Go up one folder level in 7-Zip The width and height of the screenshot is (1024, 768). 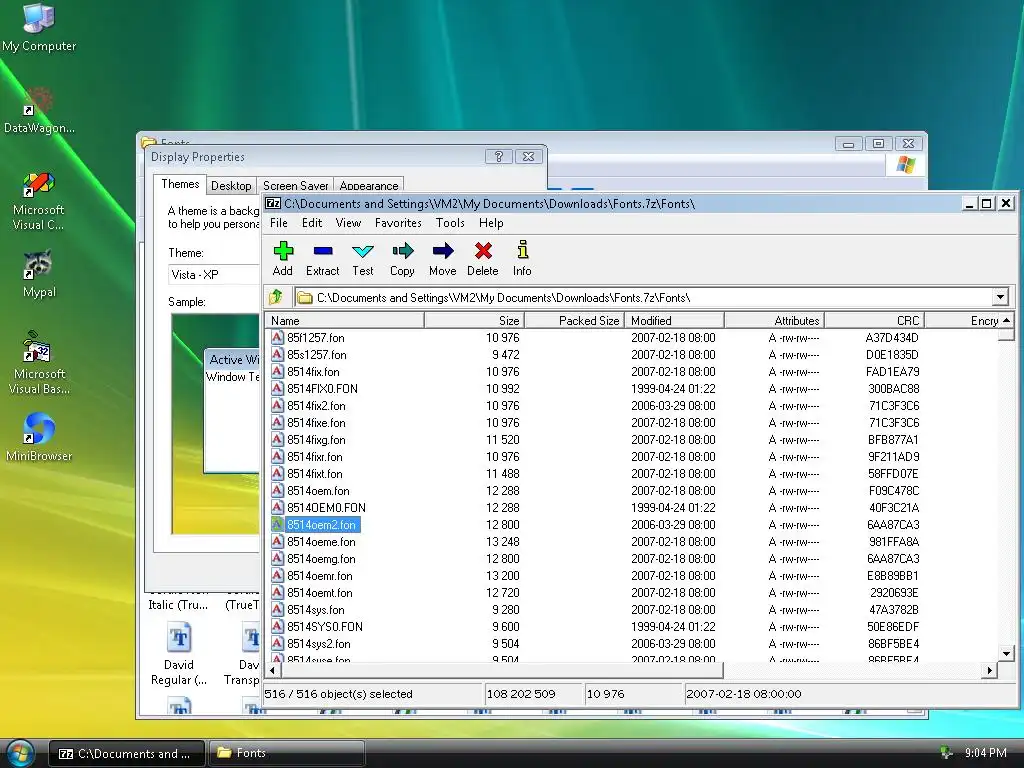click(x=276, y=298)
